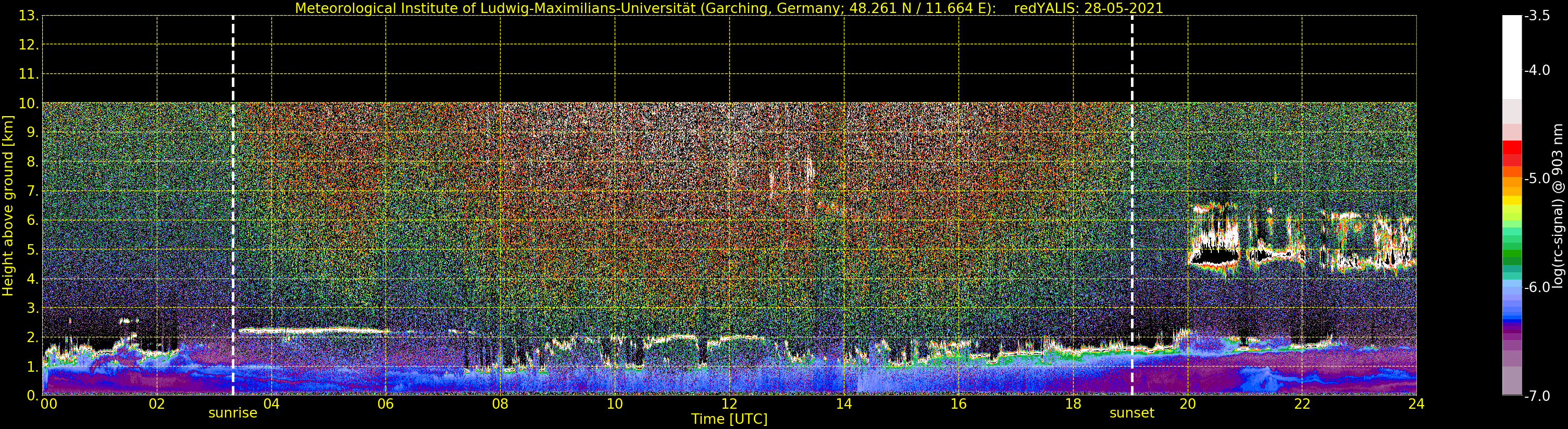1568x429 pixels.
Task: Click the '5.' height axis tick label
Action: point(32,249)
